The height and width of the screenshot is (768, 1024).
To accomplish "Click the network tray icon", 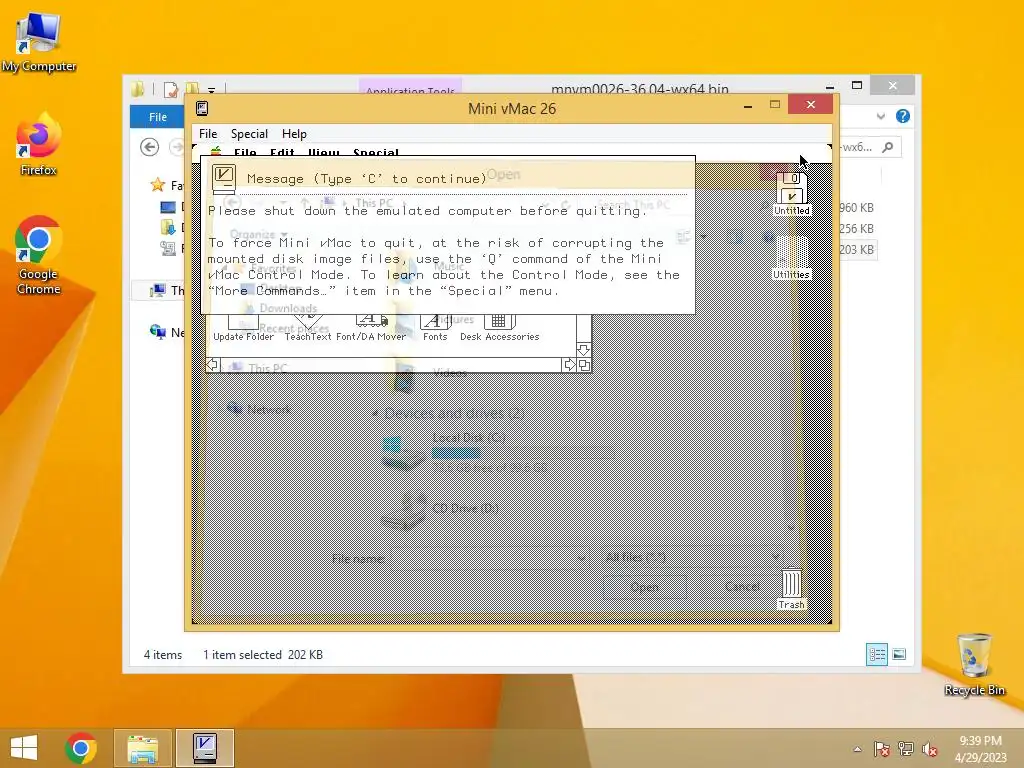I will [905, 749].
